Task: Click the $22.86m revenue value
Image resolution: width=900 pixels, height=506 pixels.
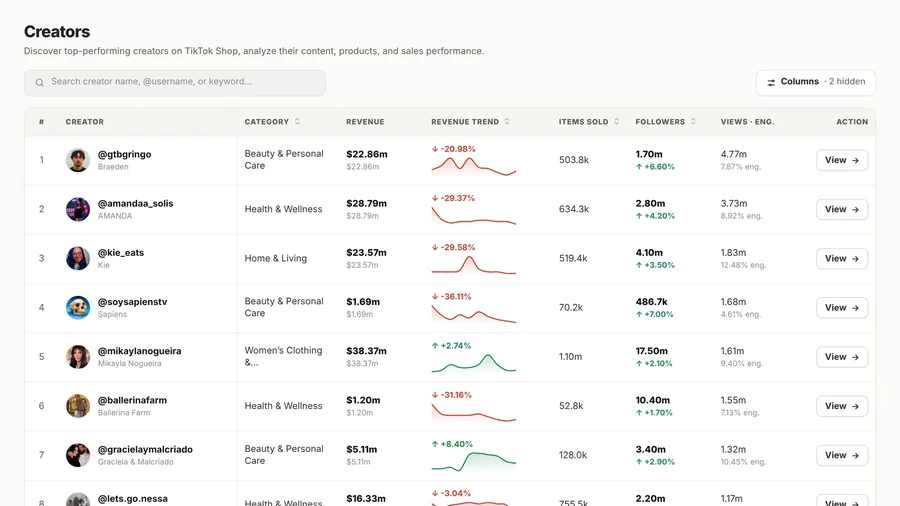Action: [x=367, y=154]
